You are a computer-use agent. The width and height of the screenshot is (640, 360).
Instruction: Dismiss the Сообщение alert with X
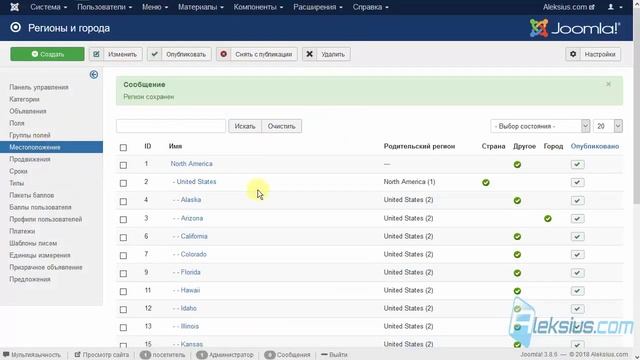[x=608, y=84]
